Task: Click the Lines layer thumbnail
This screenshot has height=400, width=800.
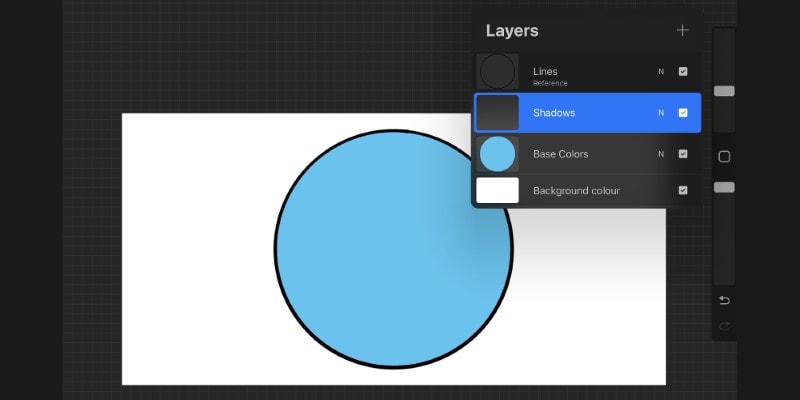Action: coord(497,71)
